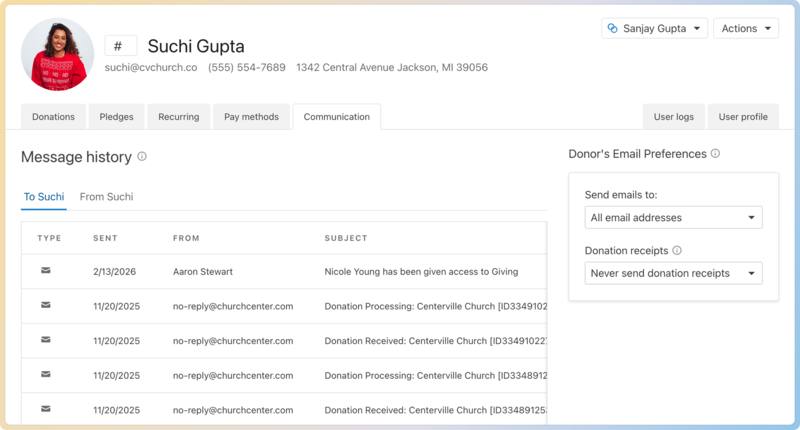Viewport: 800px width, 430px height.
Task: Click the envelope icon in the 2/13/2026 row
Action: tap(46, 270)
